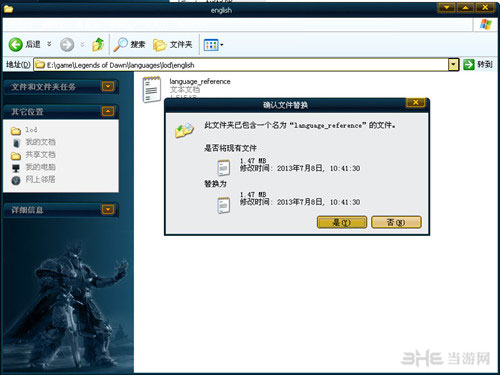
Task: Click the address bar path field
Action: (x=242, y=65)
